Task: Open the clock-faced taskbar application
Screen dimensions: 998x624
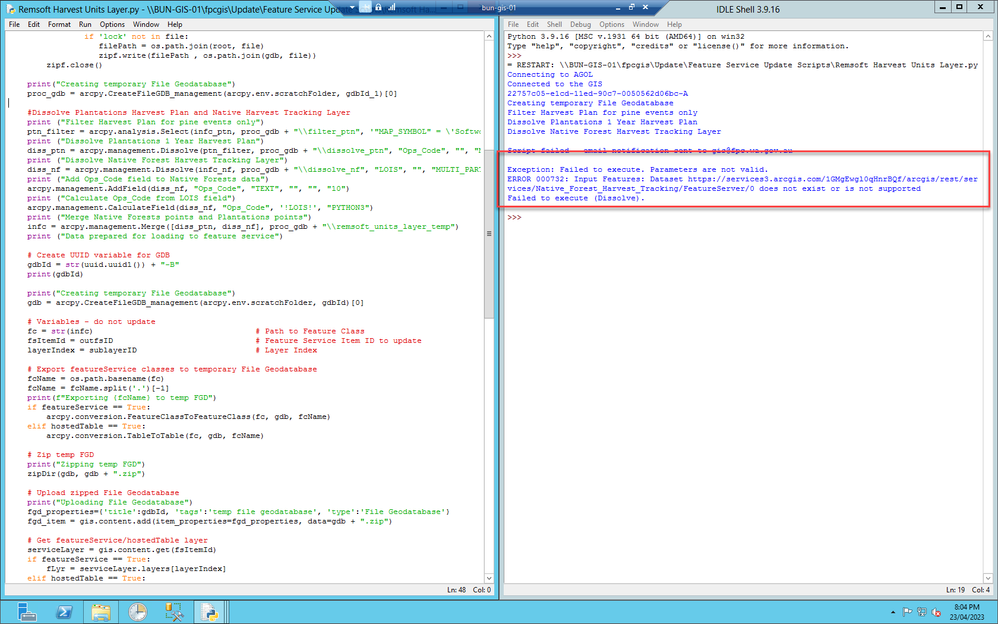Action: 137,612
